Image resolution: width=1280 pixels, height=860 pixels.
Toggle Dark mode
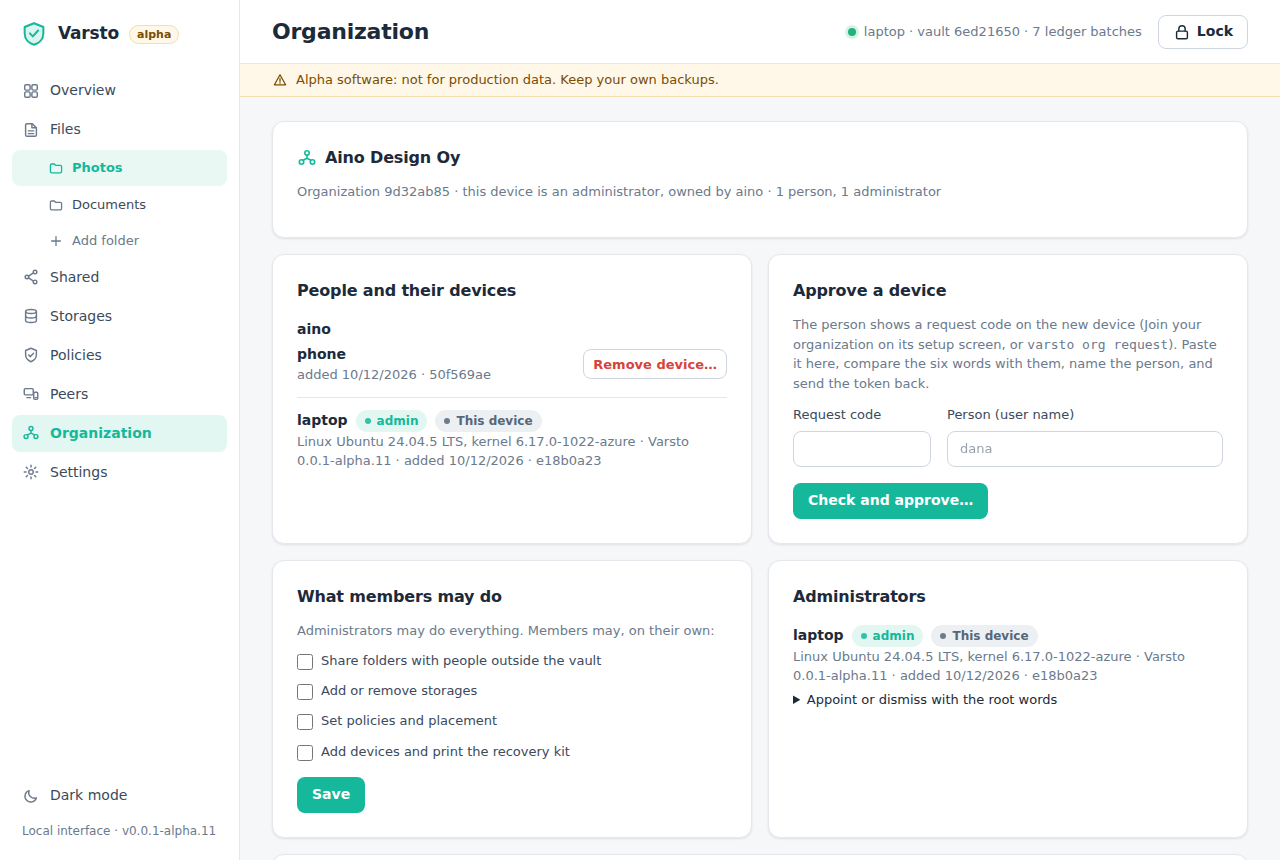119,795
